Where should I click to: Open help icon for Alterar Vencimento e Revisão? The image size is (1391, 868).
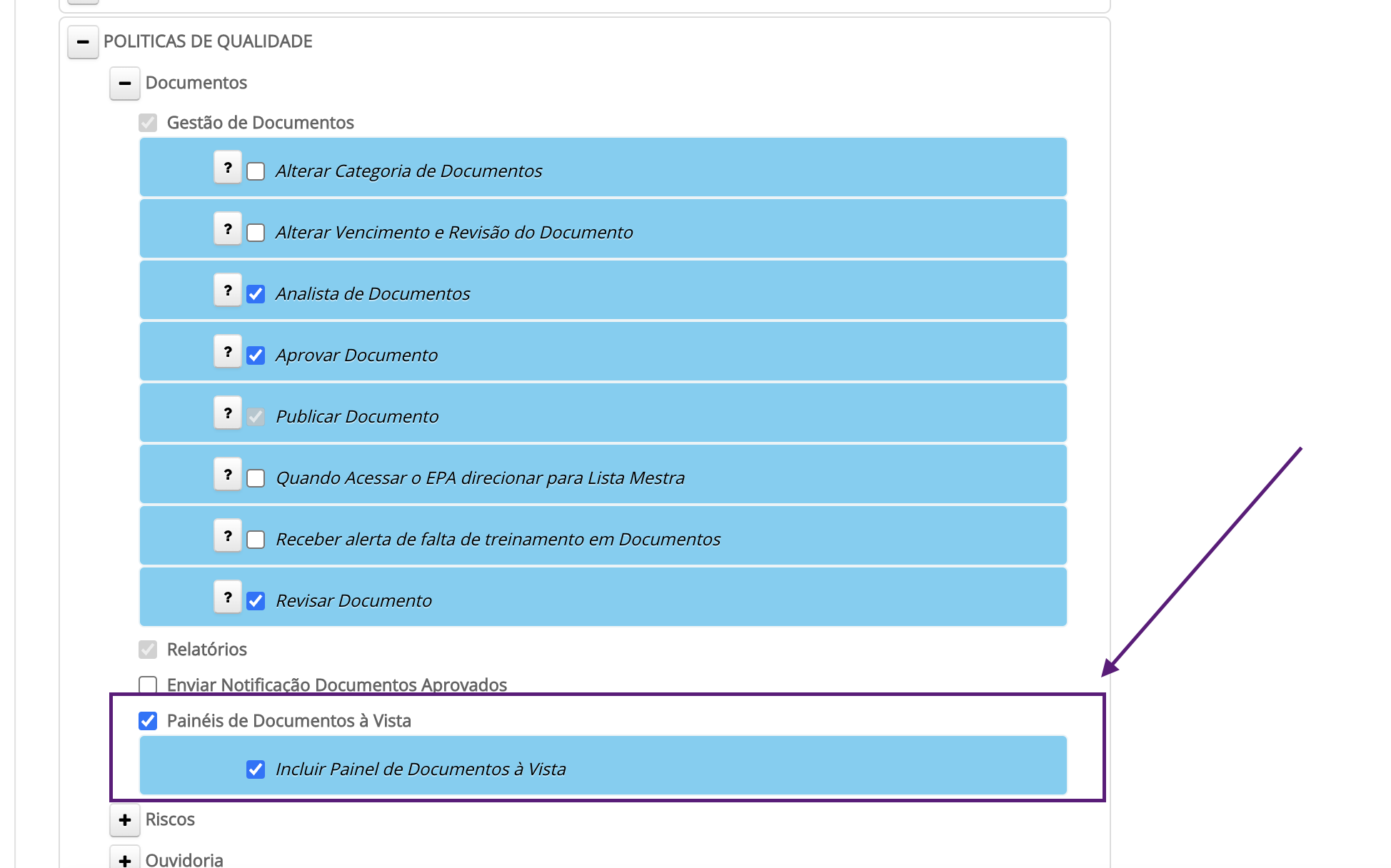[x=228, y=229]
